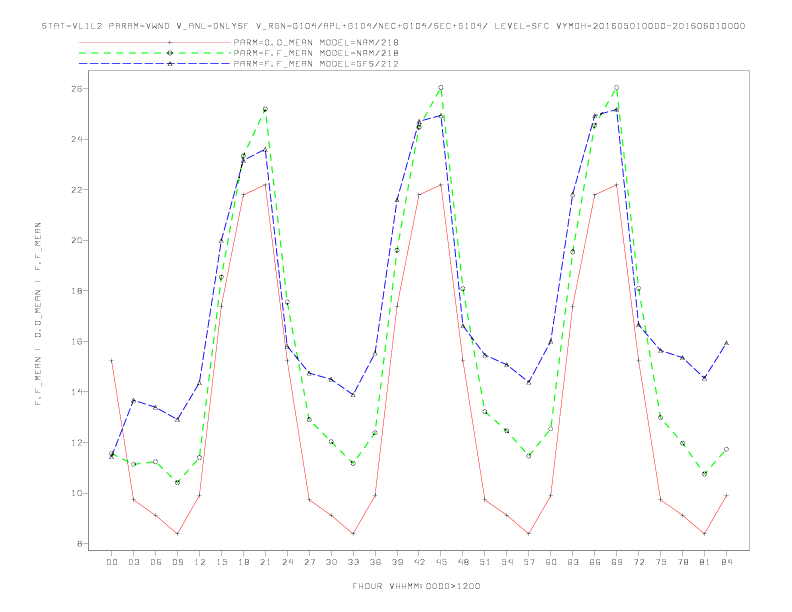Click x-axis tick label 63

coord(573,562)
